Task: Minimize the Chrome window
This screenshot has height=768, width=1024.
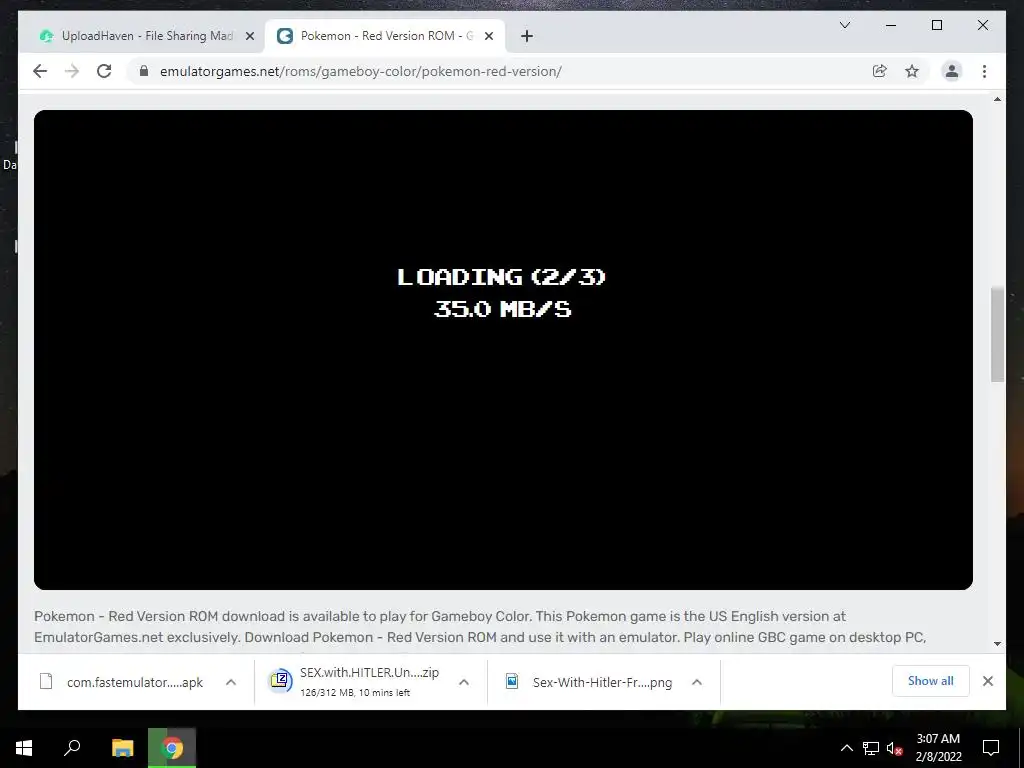Action: pyautogui.click(x=891, y=25)
